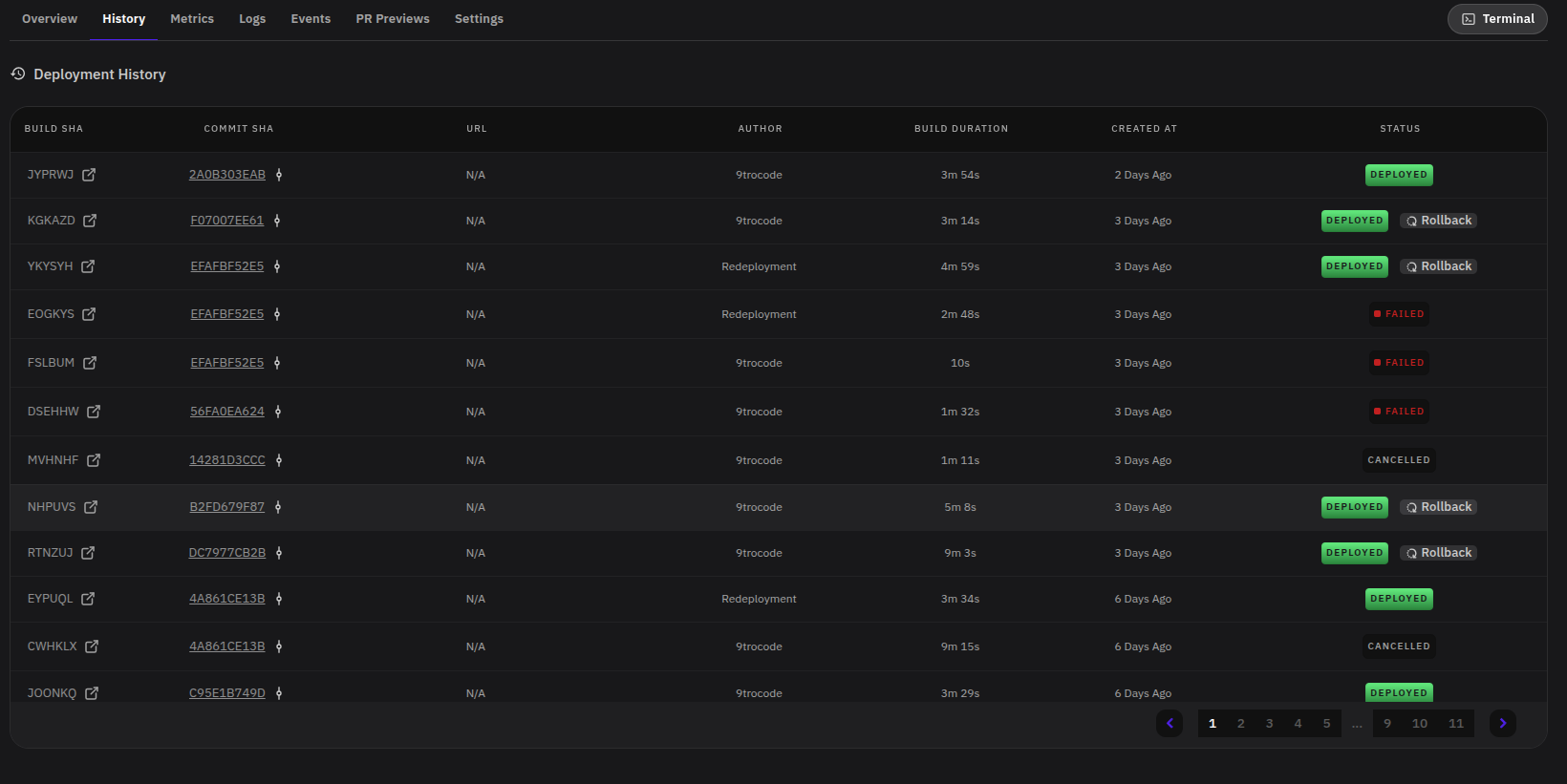Open commit link EFAFBF52E5 in FSLBUM row
This screenshot has height=784, width=1567.
[x=227, y=363]
